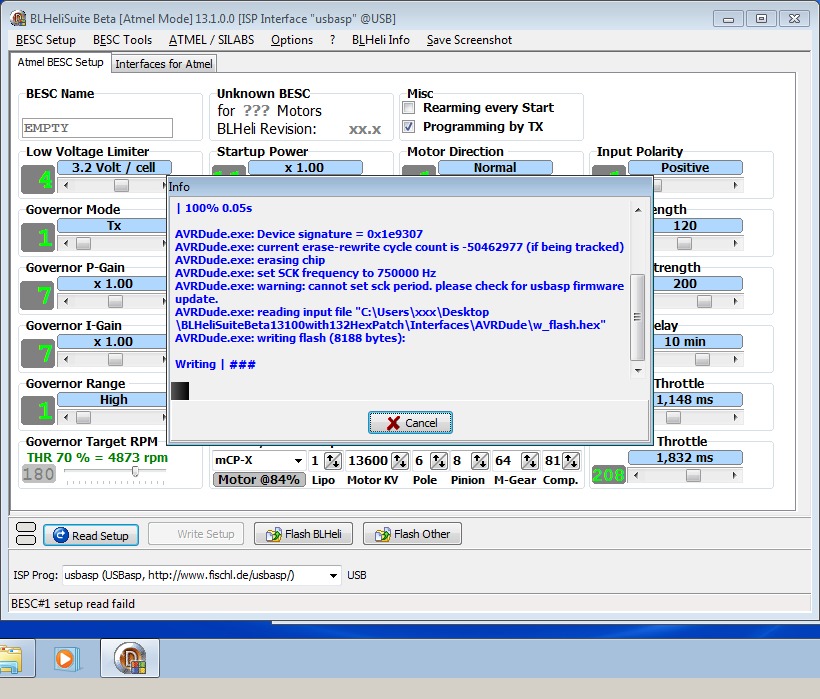
Task: Click the Governor Range High value
Action: pos(112,399)
